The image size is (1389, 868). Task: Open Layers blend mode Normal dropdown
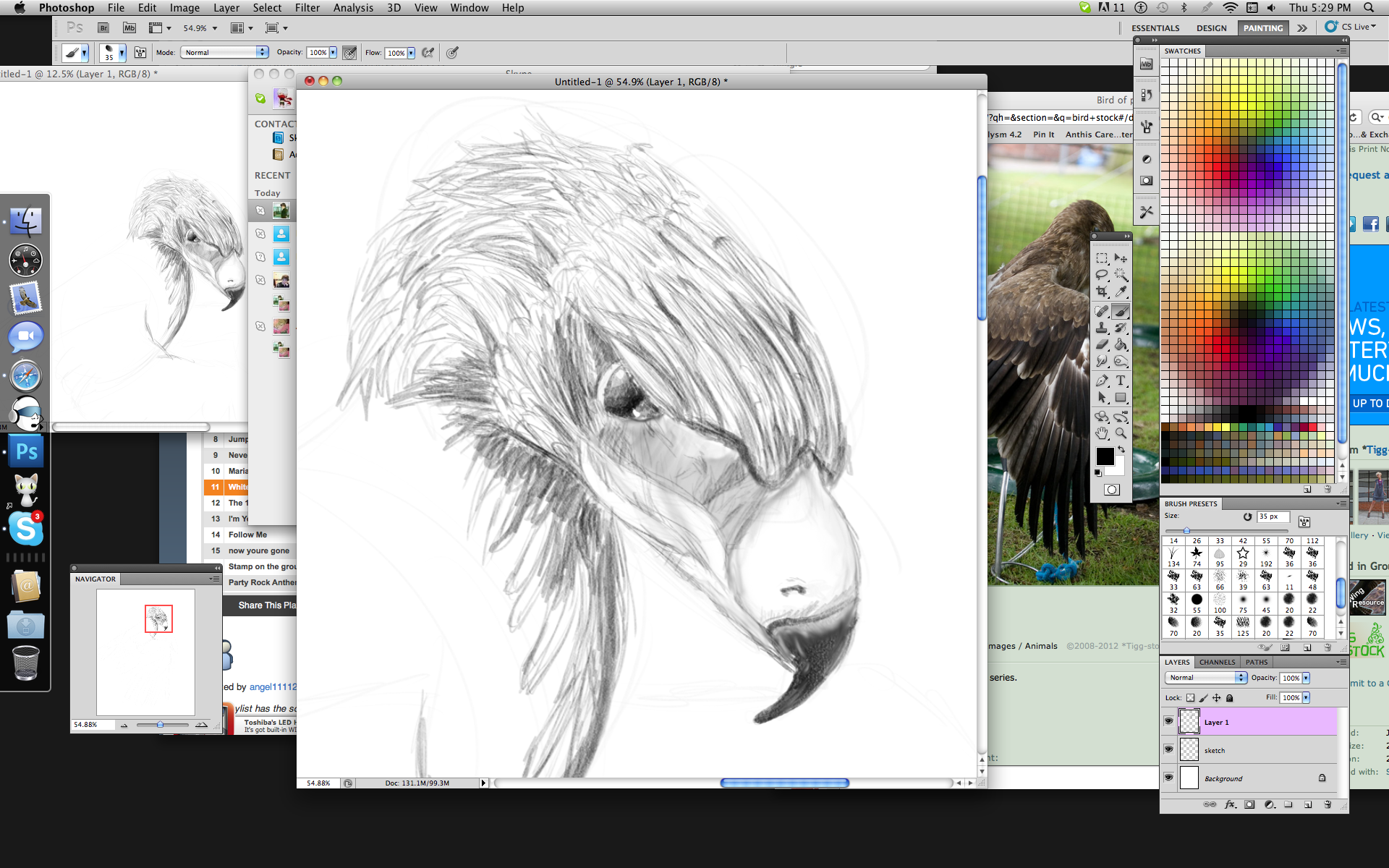(x=1206, y=678)
